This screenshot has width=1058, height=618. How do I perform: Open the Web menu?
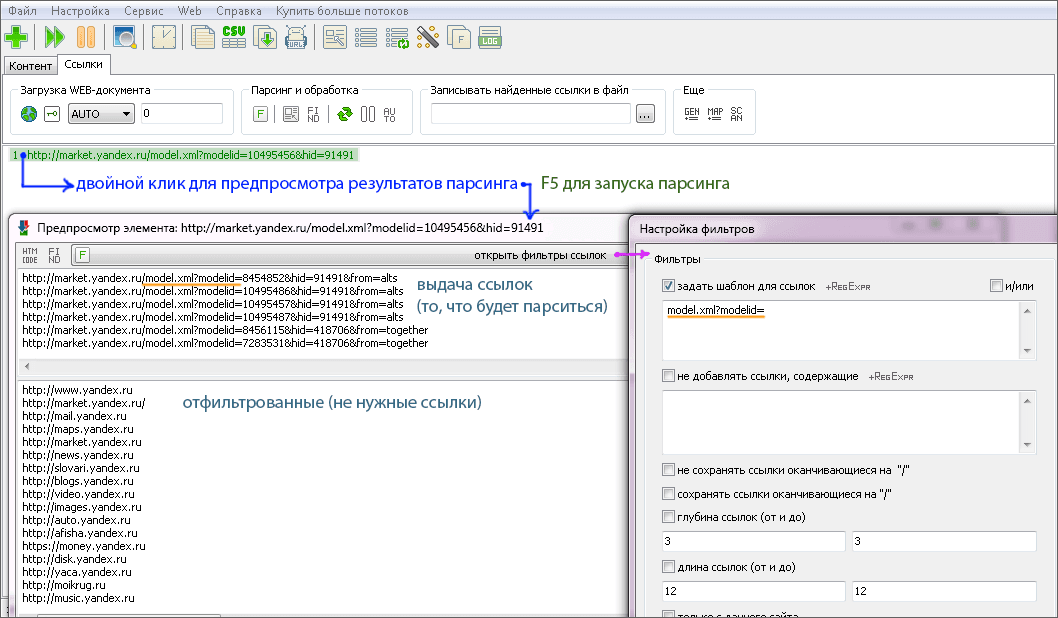[x=190, y=11]
